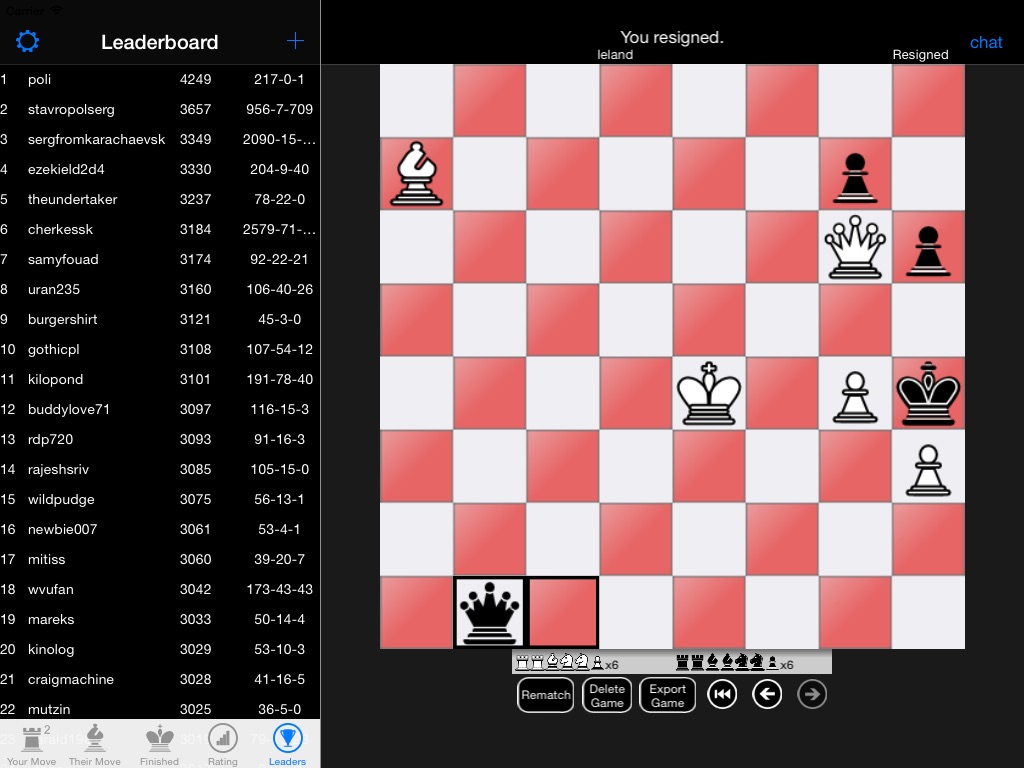The height and width of the screenshot is (768, 1024).
Task: Switch to the Finished tab
Action: 159,744
